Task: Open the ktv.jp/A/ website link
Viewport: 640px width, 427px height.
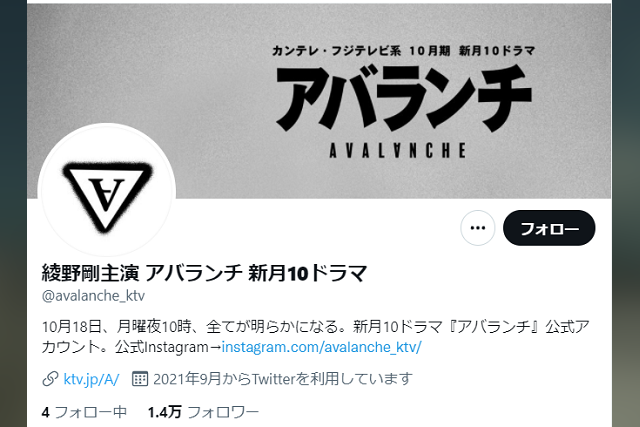Action: coord(91,379)
